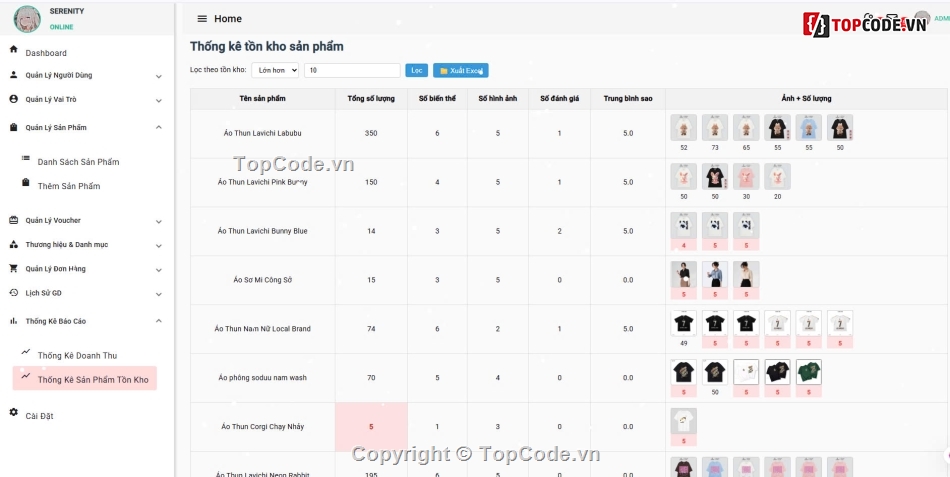Click the Lọc filter button
Screen dimensions: 950x477
pos(416,70)
